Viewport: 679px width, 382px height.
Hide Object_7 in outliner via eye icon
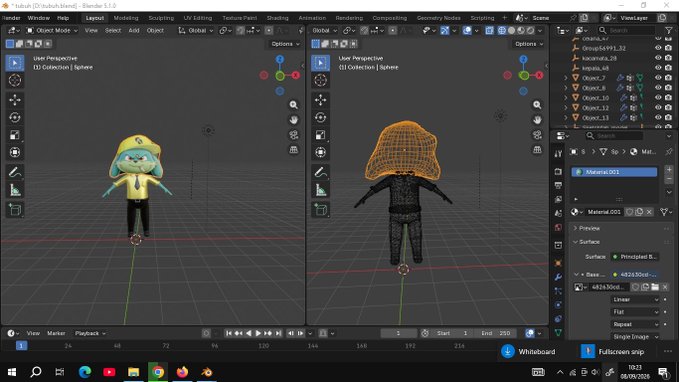(658, 78)
